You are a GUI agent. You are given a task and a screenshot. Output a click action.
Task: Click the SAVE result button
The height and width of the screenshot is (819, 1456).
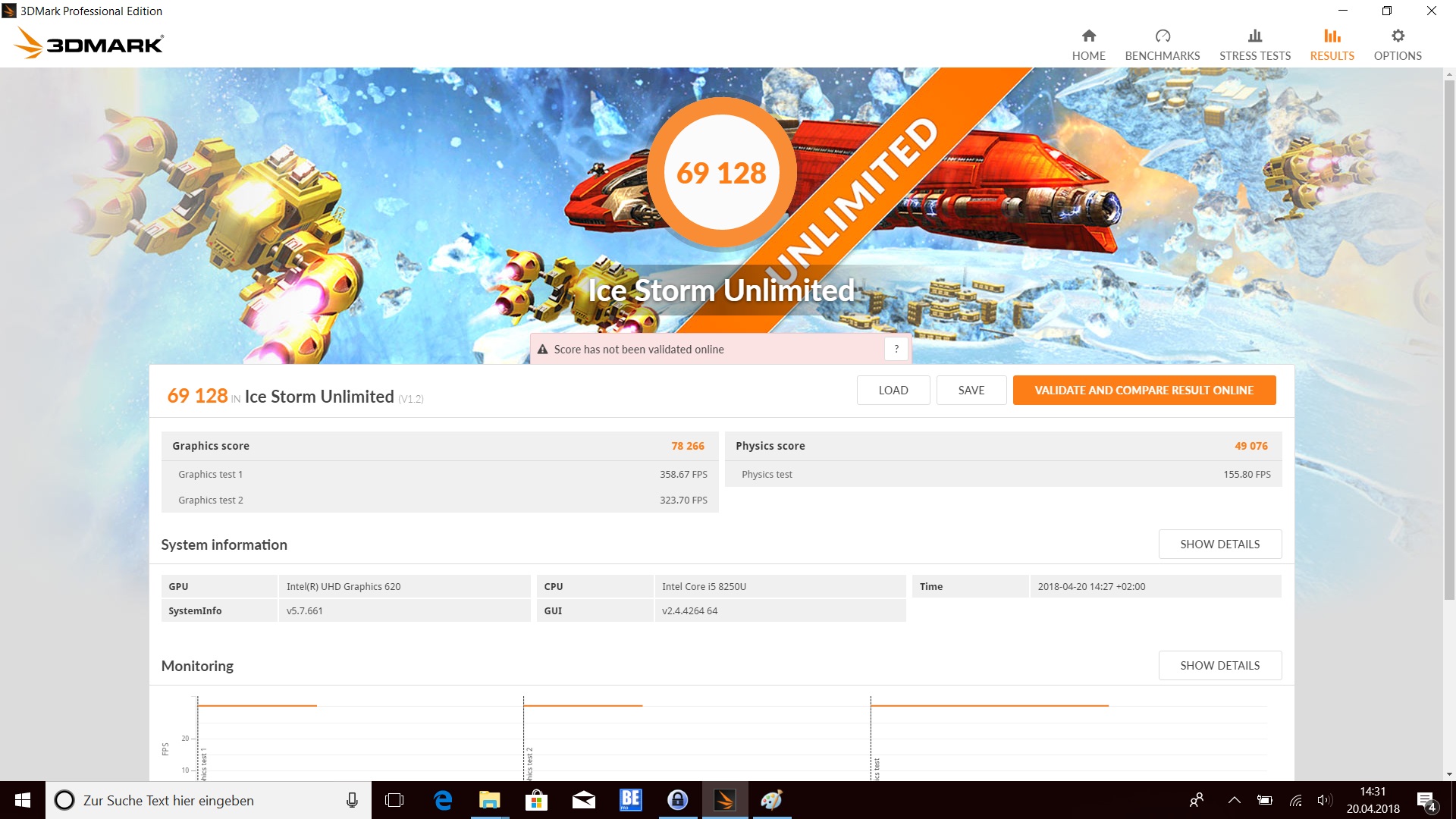pos(971,391)
